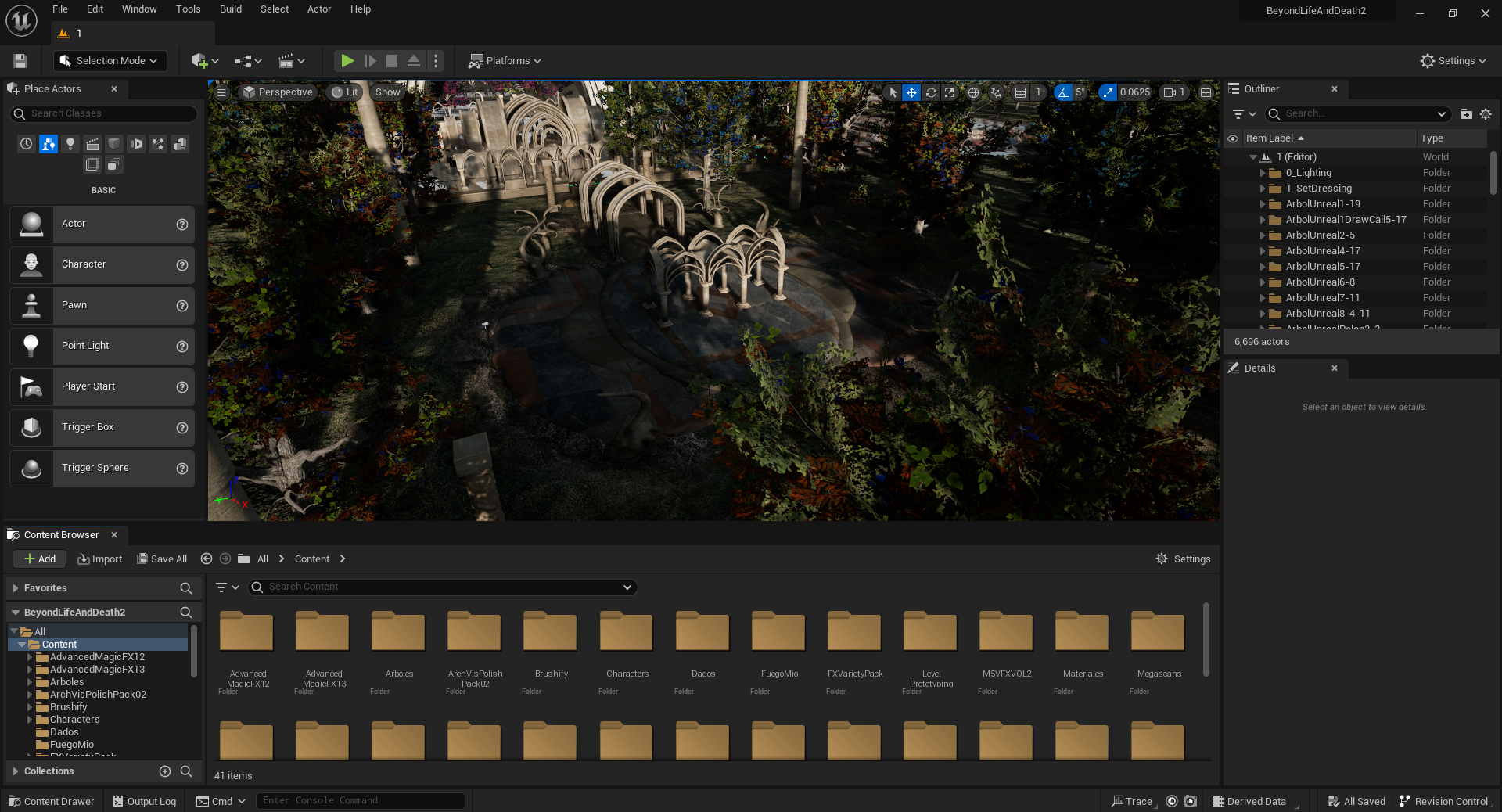1502x812 pixels.
Task: Select the Basic category in Place Actors
Action: click(49, 144)
